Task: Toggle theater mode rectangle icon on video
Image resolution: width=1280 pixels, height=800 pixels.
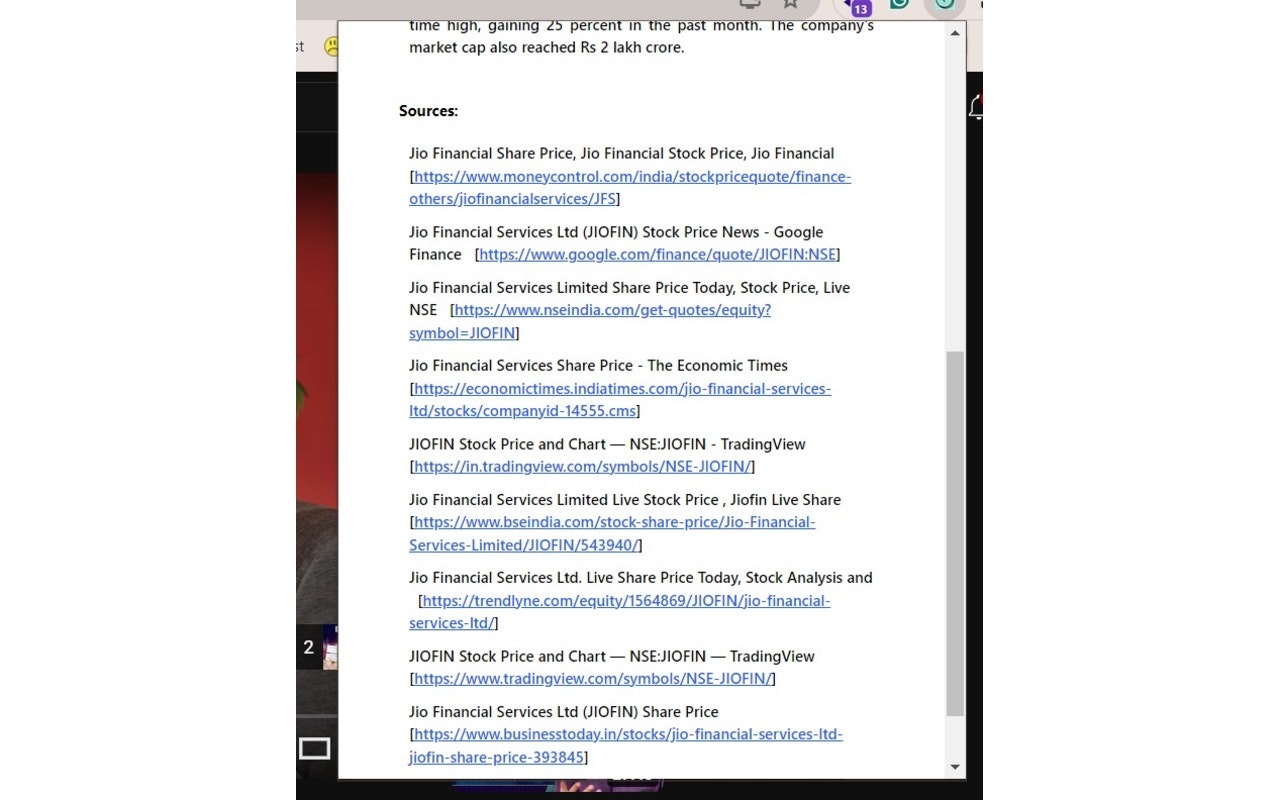Action: pos(314,748)
